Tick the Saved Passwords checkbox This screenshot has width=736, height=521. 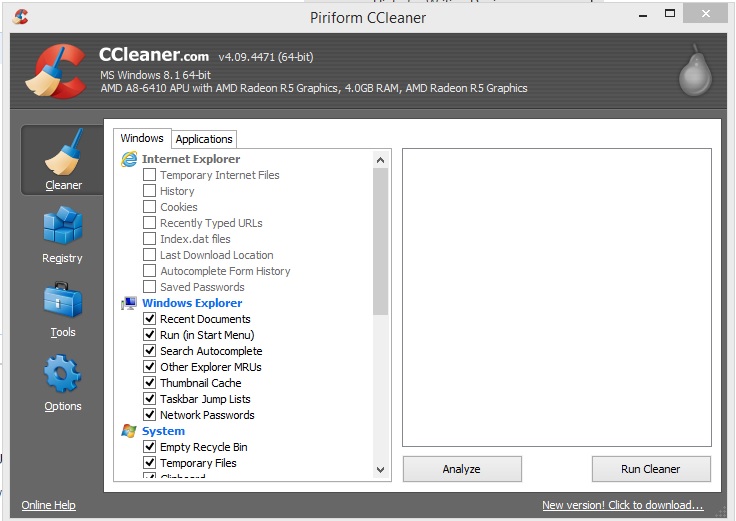(x=149, y=286)
